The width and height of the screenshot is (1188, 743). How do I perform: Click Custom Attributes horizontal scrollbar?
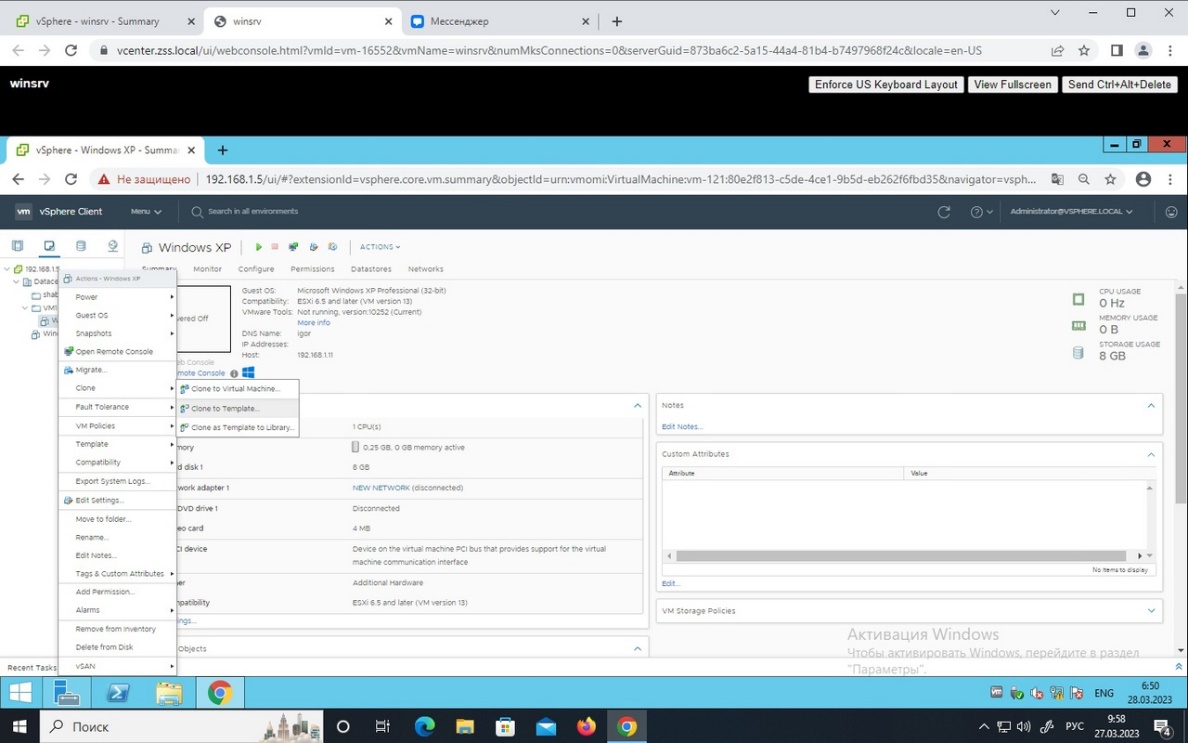point(901,556)
